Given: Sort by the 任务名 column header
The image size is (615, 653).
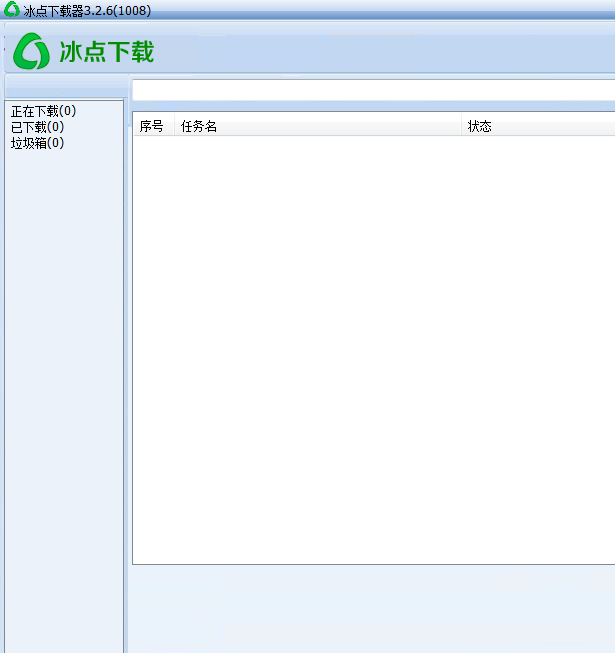Looking at the screenshot, I should tap(317, 126).
